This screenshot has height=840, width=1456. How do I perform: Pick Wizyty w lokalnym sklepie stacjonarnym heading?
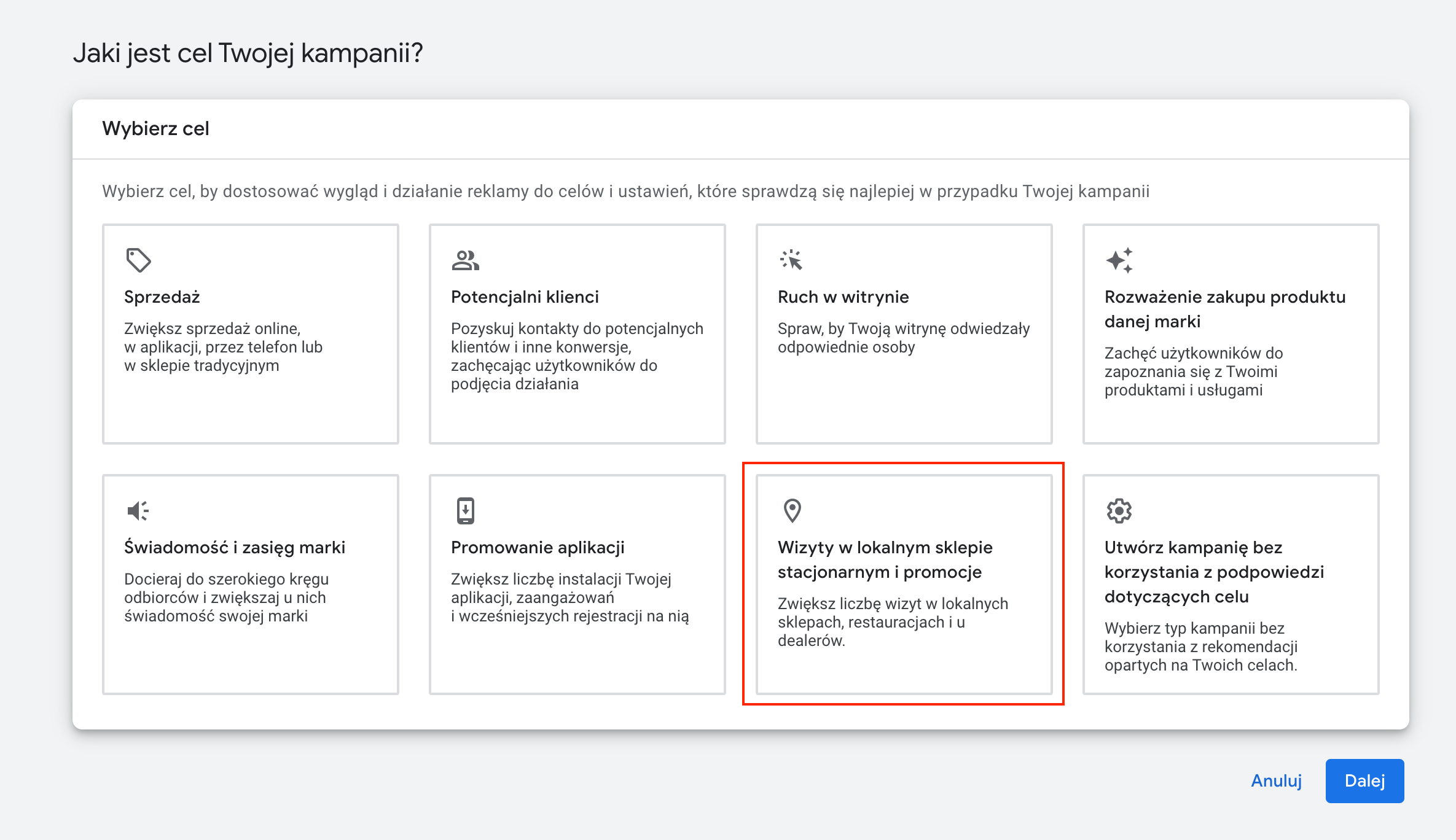885,559
